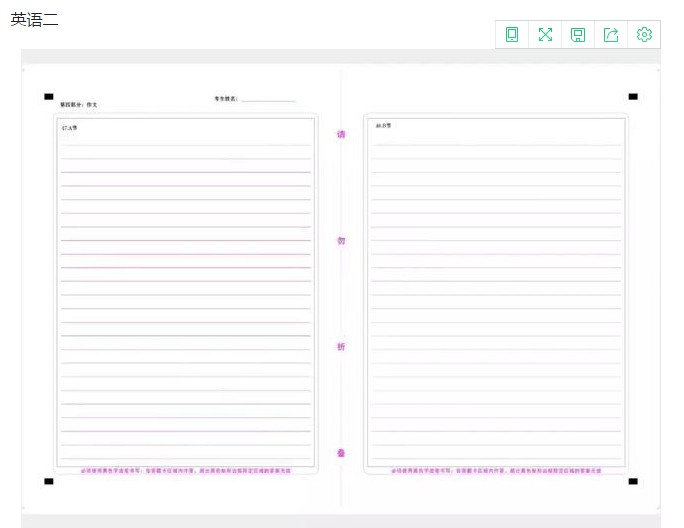Save using the floppy disk icon
Screen dimensions: 684x528
[578, 35]
